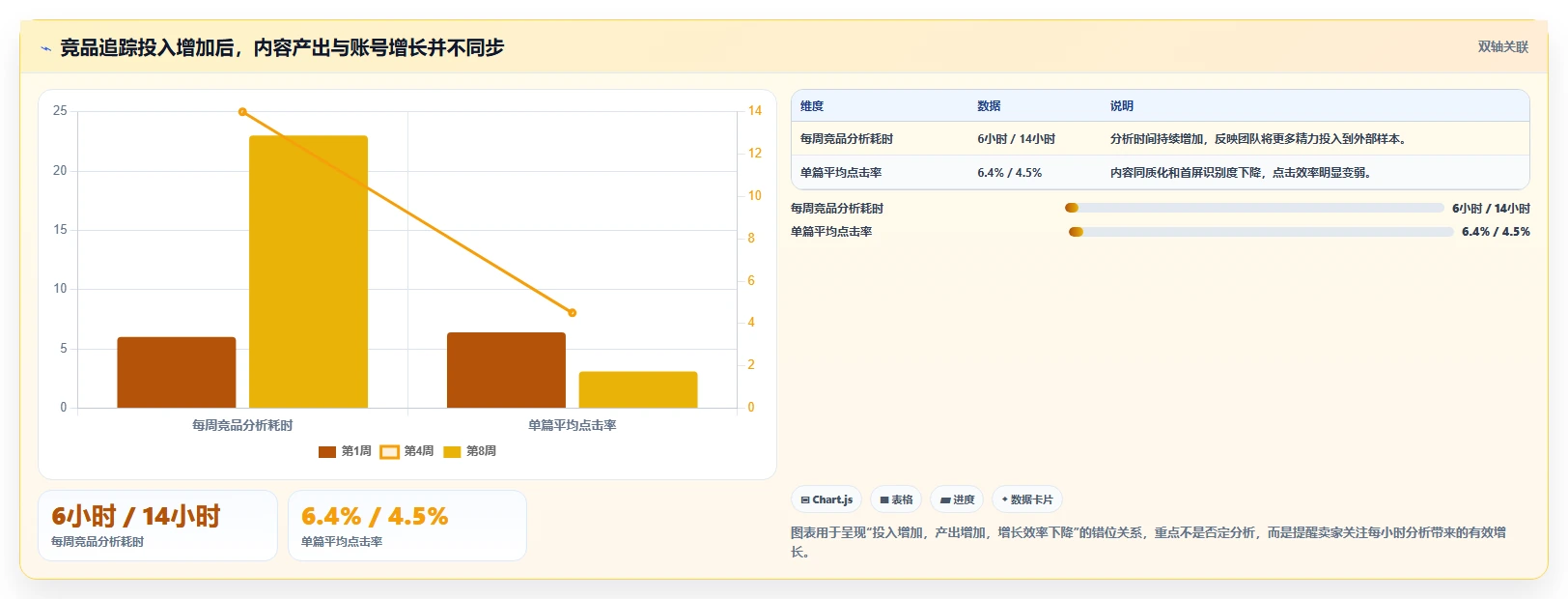This screenshot has width=1568, height=599.
Task: Click x-axis label 单篇平均点击率
Action: click(x=573, y=425)
